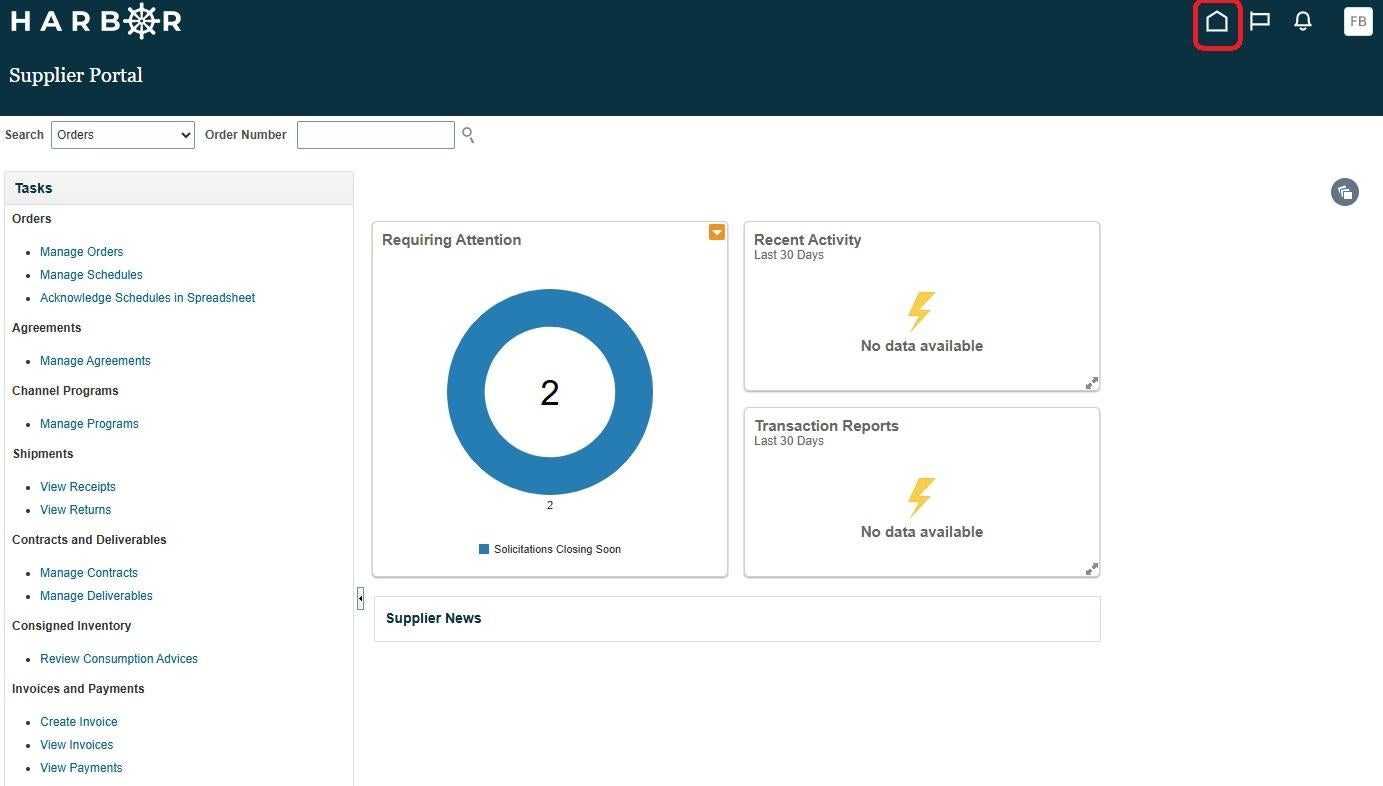
Task: Click the Invoices and Payments heading
Action: 78,689
